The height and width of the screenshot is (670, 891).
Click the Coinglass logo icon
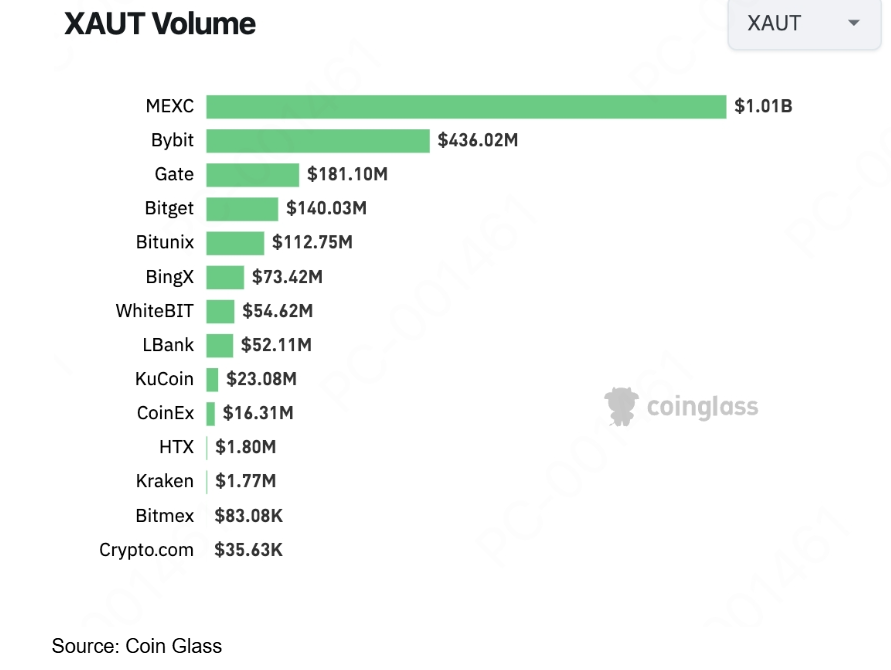tap(621, 406)
